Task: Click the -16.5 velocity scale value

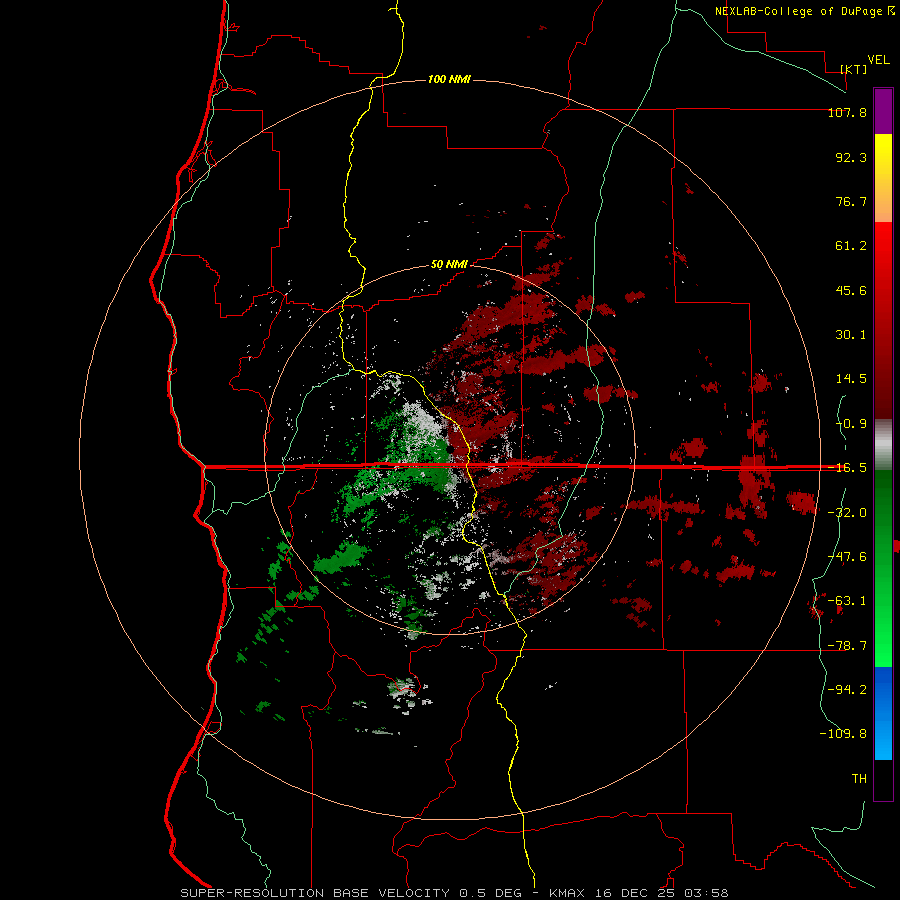Action: pos(847,468)
